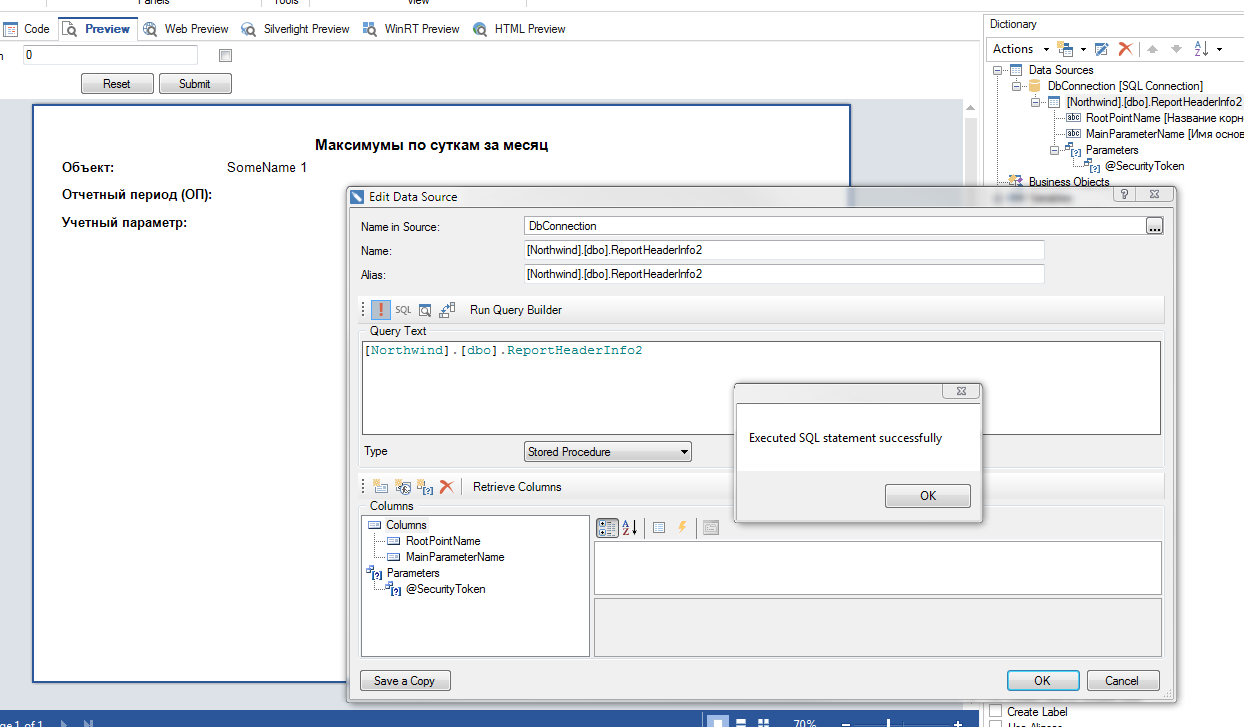Collapse the Parameters node in Dictionary
This screenshot has height=727, width=1244.
tap(1055, 150)
